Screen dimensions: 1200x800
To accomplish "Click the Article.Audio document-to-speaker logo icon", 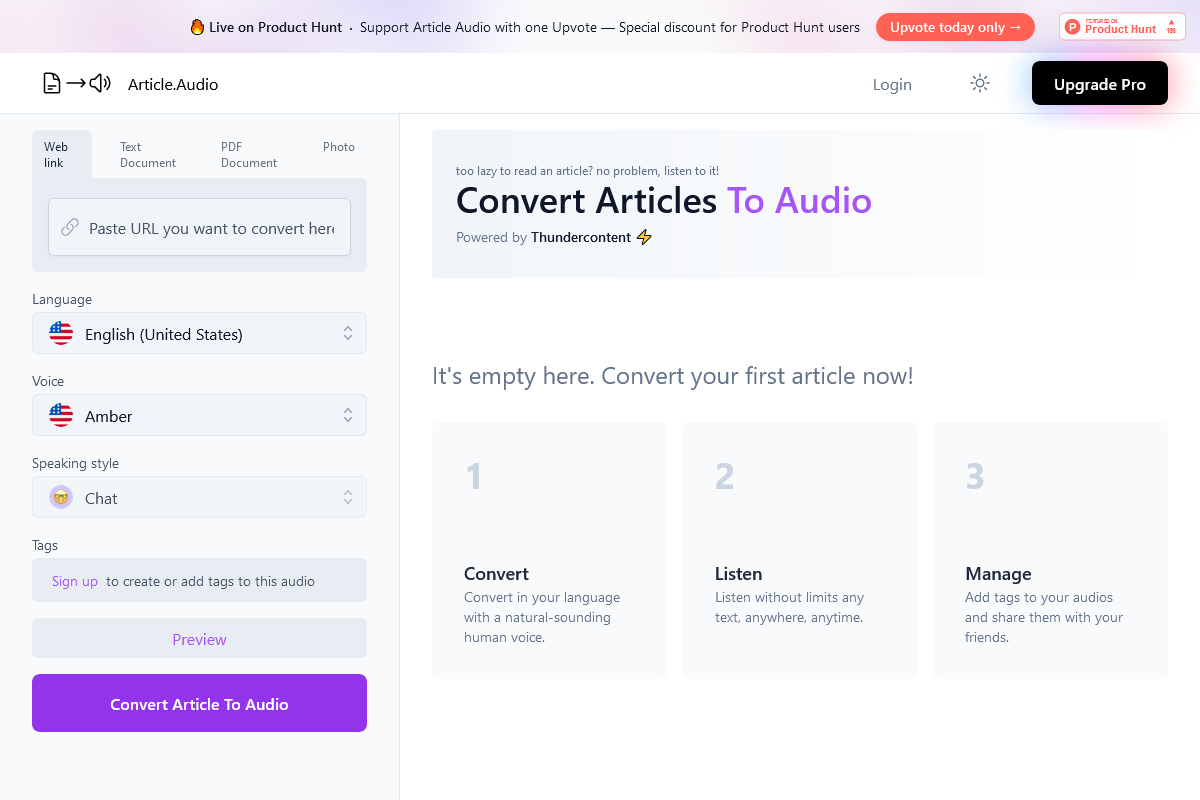I will tap(75, 83).
